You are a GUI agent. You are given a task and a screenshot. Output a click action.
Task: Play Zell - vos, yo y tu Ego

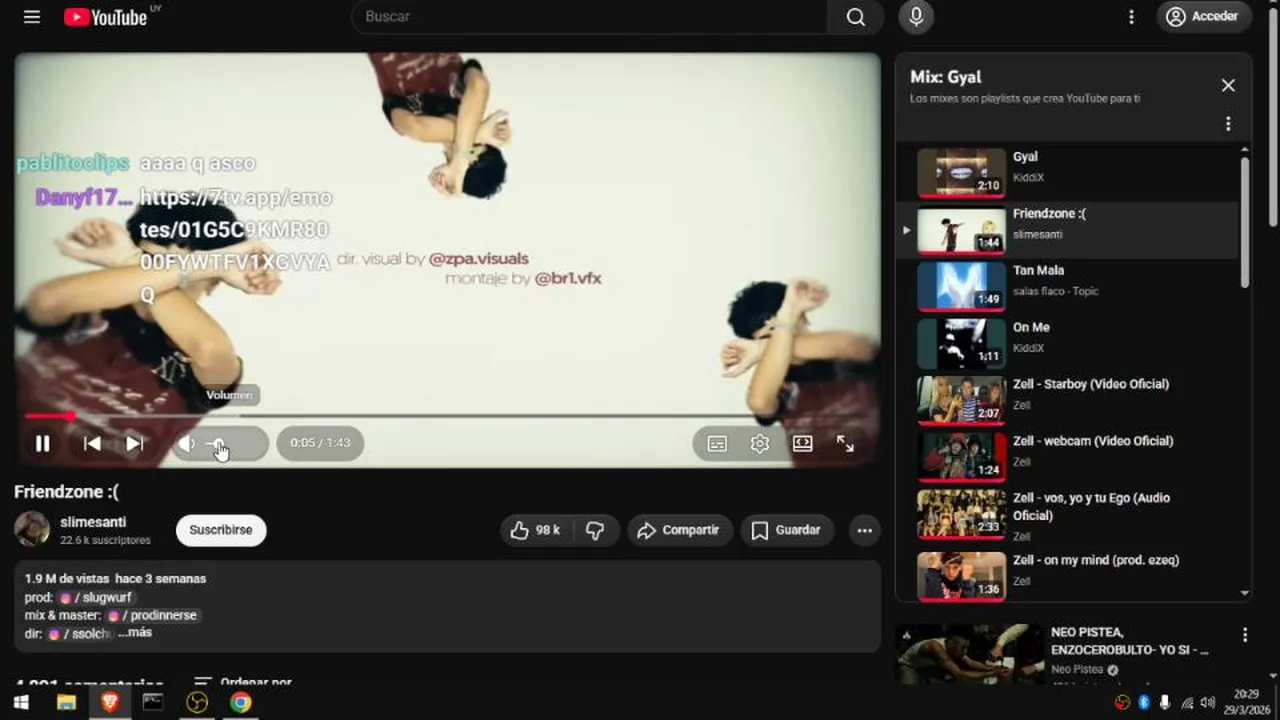coord(1067,515)
